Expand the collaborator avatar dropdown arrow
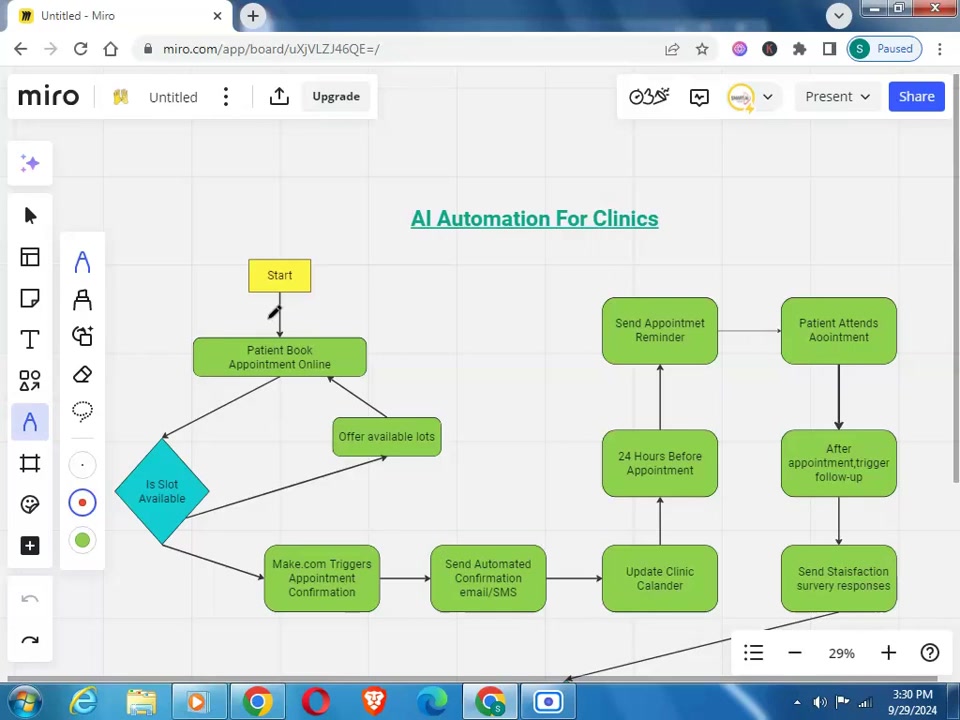This screenshot has height=720, width=960. [x=768, y=97]
